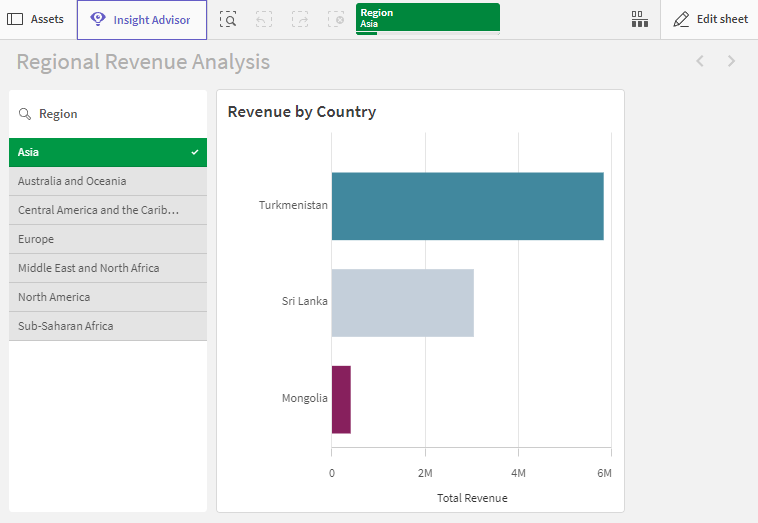
Task: Select Australia and Oceania region
Action: click(x=108, y=181)
